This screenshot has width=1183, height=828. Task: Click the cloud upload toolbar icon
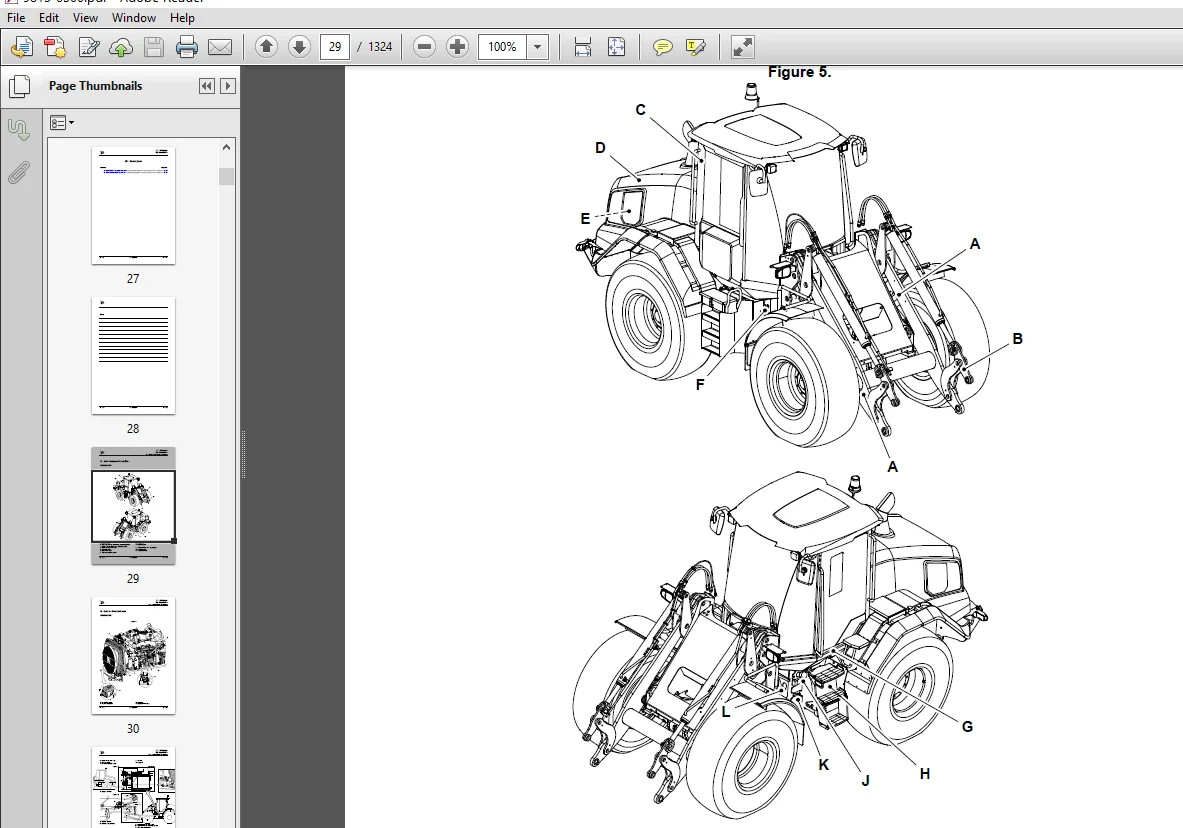(x=121, y=47)
